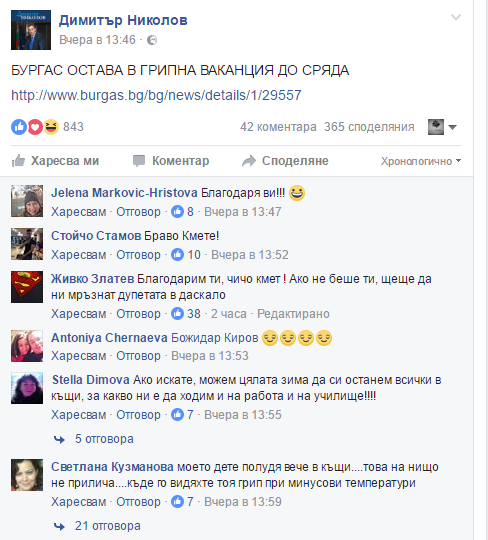Click the heart Love reaction icon
The image size is (488, 540).
35,127
